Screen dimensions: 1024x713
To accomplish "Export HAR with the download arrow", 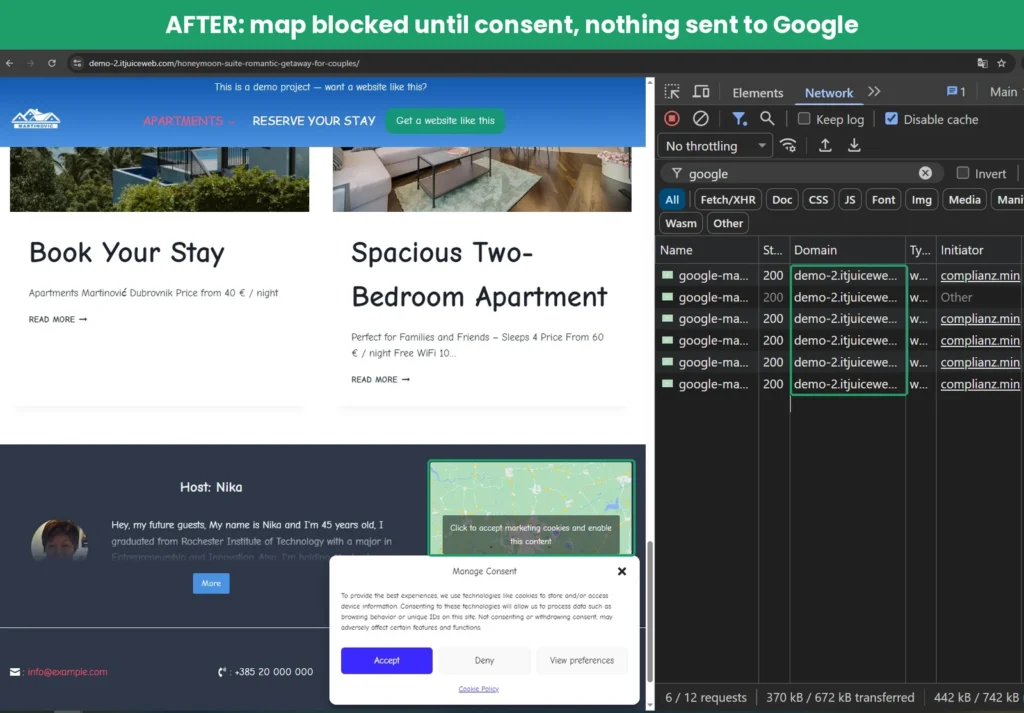I will tap(854, 146).
